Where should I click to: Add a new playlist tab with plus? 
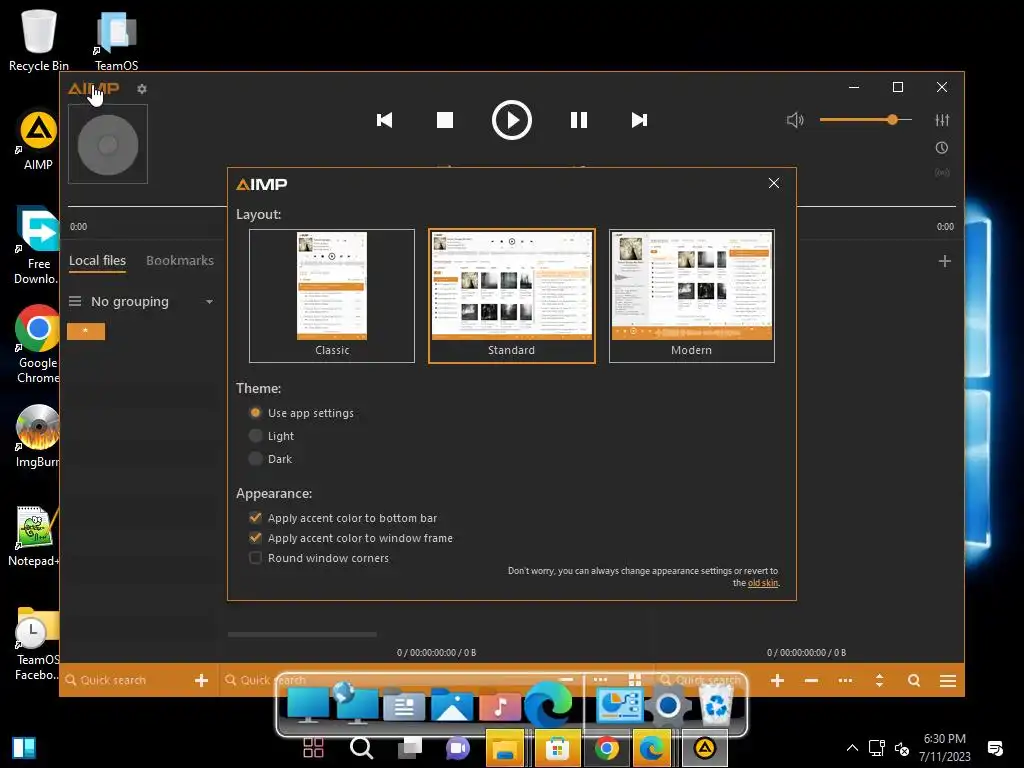[x=944, y=261]
